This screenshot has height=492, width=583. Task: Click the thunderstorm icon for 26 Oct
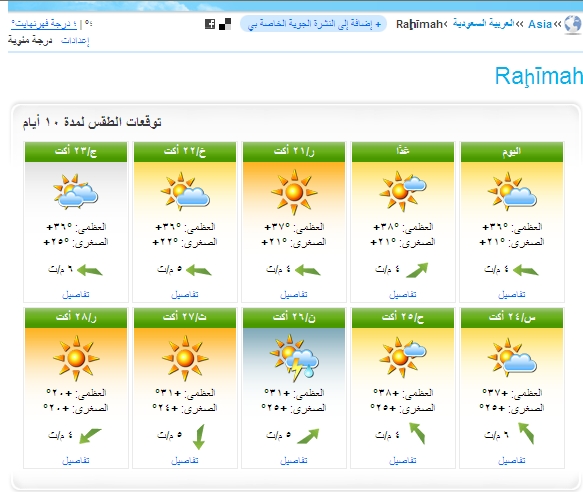point(294,358)
